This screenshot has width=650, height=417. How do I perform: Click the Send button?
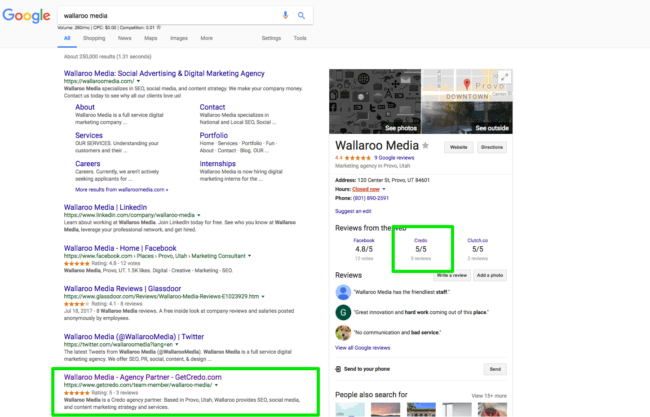coord(495,369)
